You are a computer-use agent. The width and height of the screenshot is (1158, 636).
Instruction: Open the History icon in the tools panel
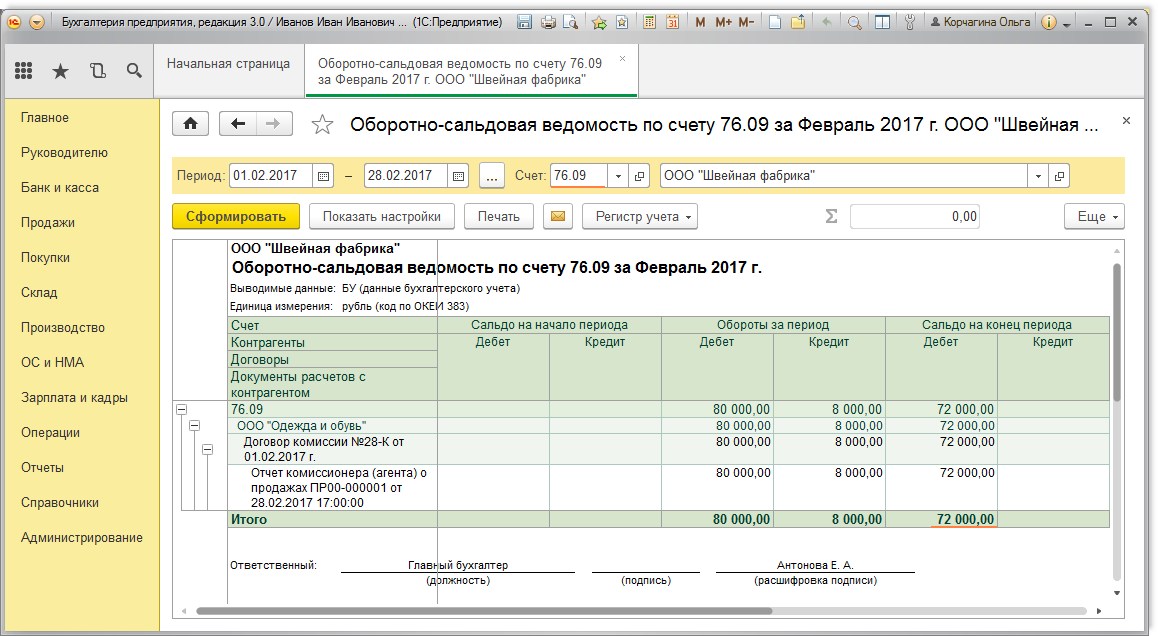tap(97, 70)
